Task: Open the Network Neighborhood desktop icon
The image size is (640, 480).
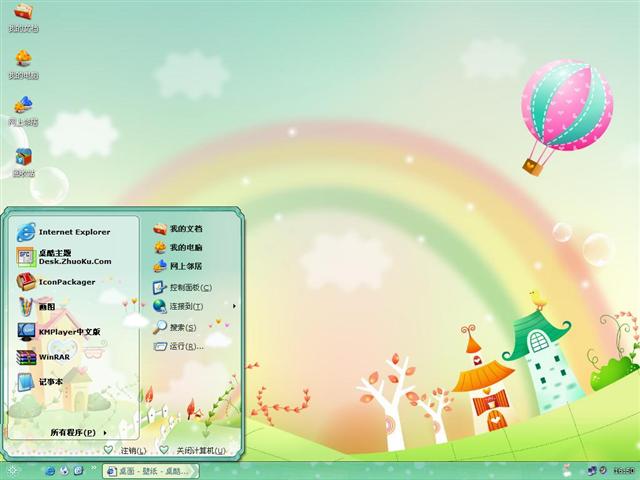Action: (x=23, y=111)
